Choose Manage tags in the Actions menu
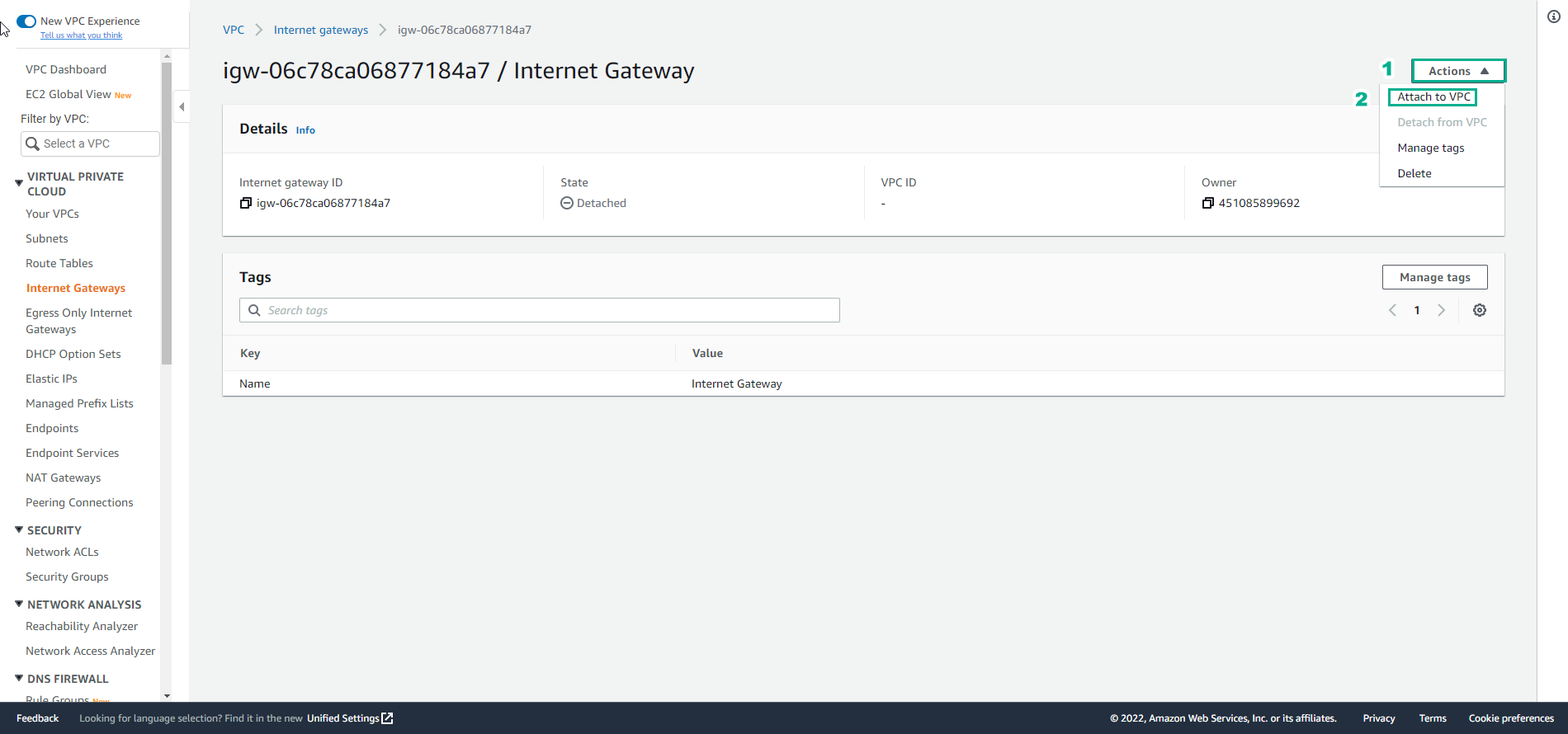 tap(1430, 148)
